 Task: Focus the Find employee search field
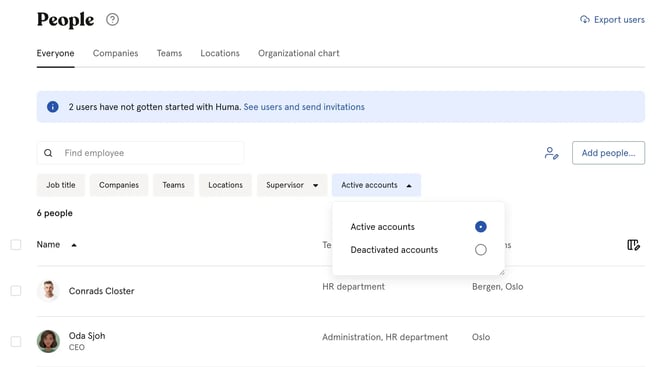(x=140, y=153)
